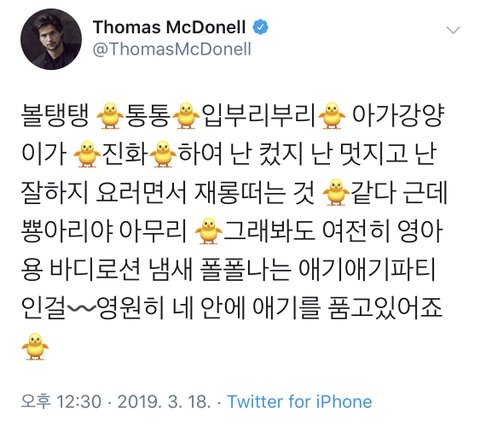Click the chick emoji between 진화 and 하여
The height and width of the screenshot is (432, 480).
click(x=163, y=154)
